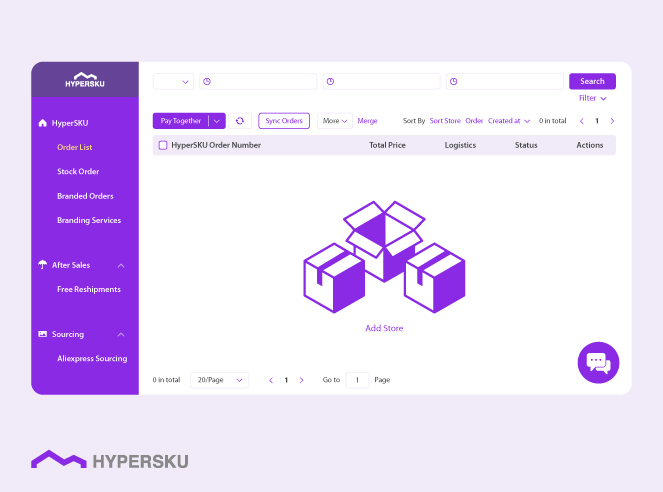Open Aliexpress Sourcing in sidebar

click(x=92, y=358)
